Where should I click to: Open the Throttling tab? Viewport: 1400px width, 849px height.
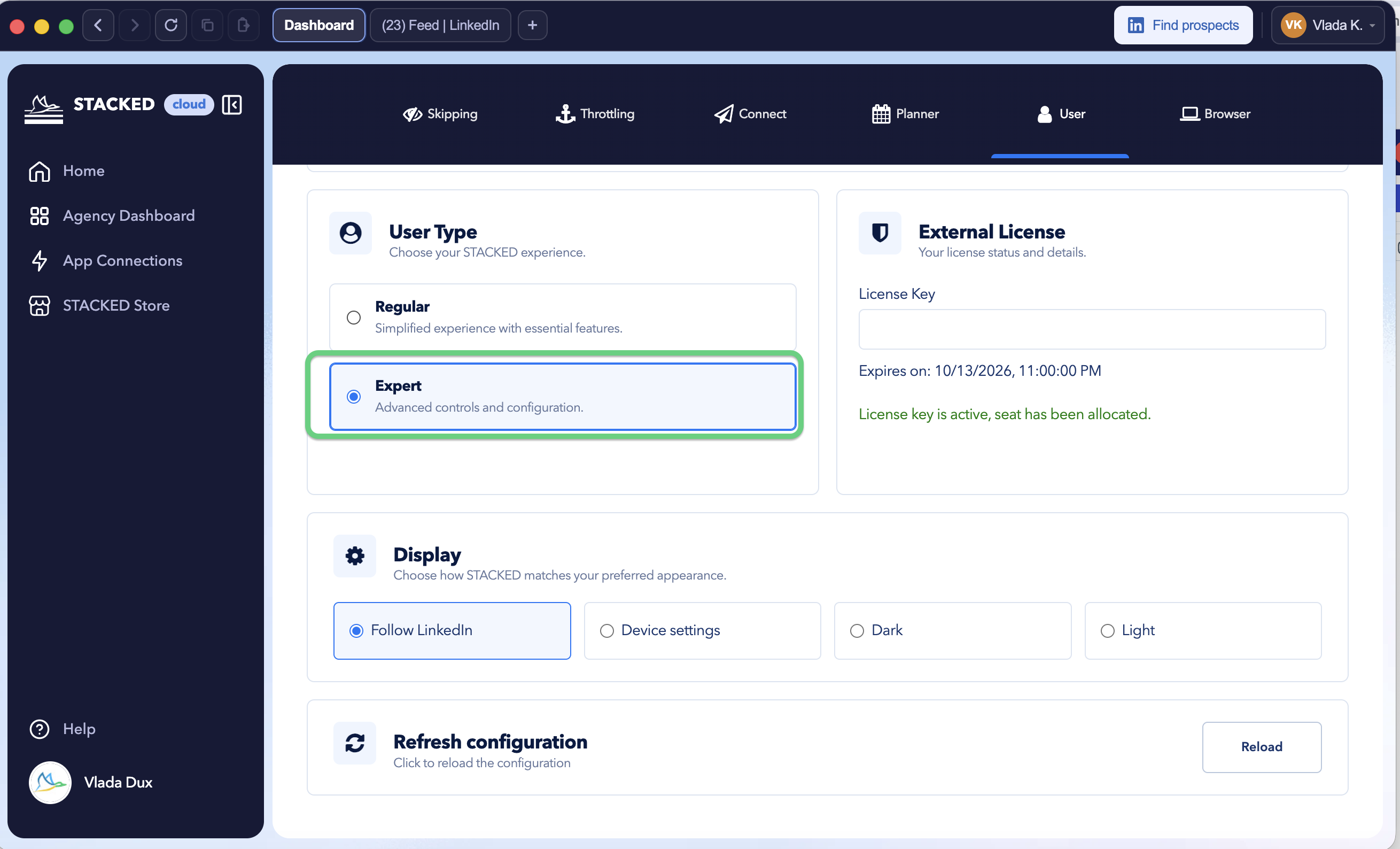pyautogui.click(x=595, y=114)
